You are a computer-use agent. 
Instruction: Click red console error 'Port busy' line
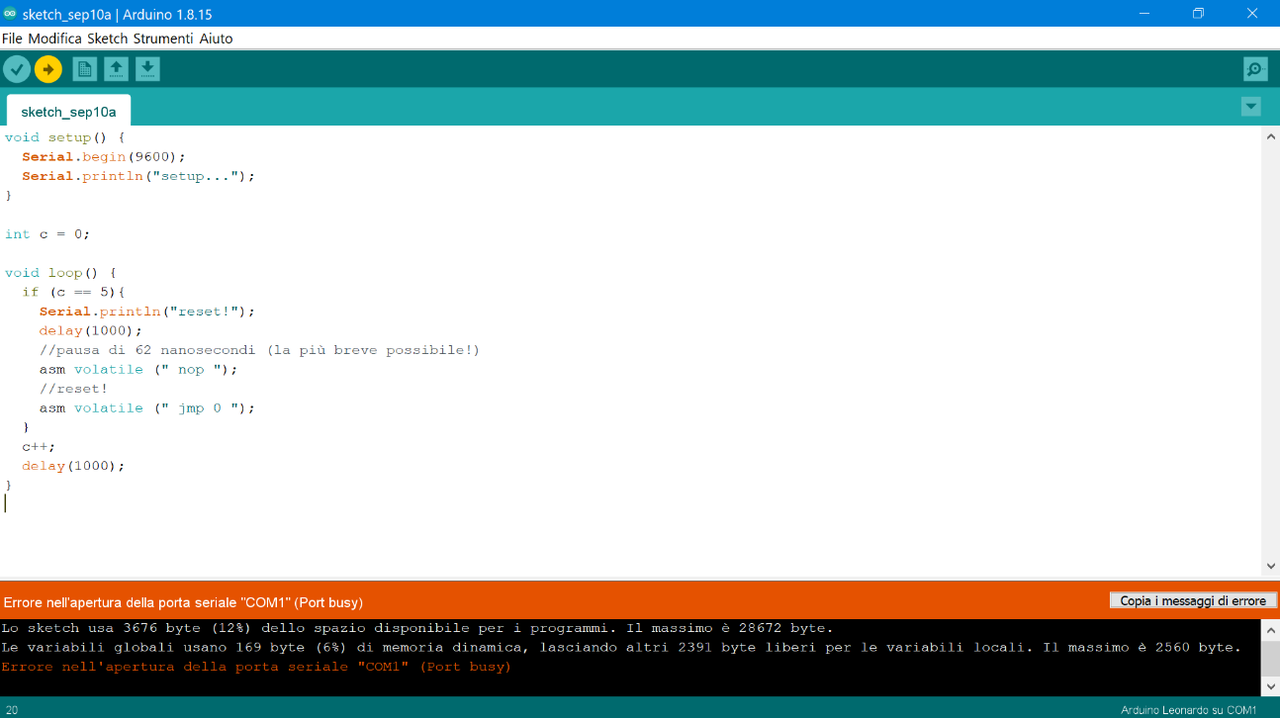point(256,666)
